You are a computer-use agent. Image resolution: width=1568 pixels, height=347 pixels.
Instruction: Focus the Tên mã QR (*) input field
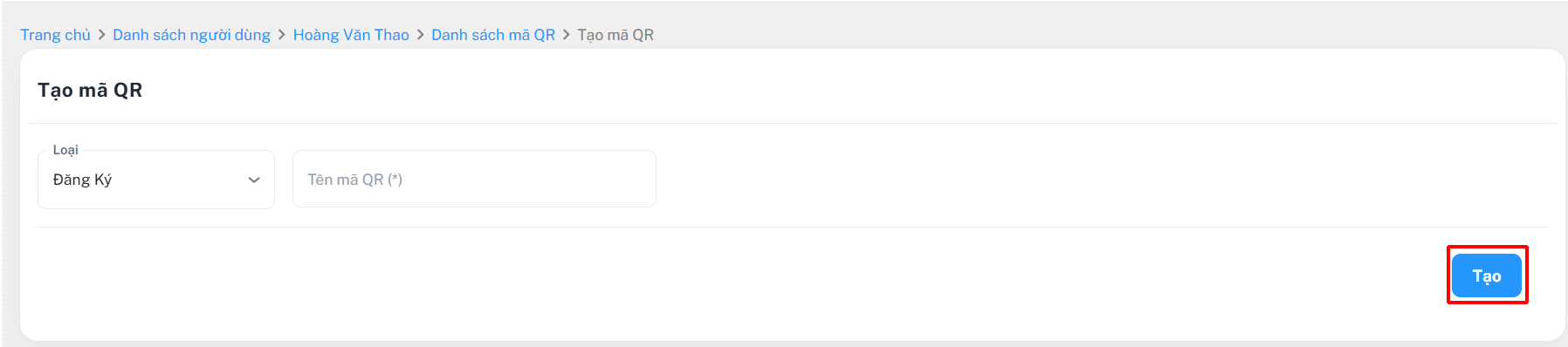[x=474, y=179]
